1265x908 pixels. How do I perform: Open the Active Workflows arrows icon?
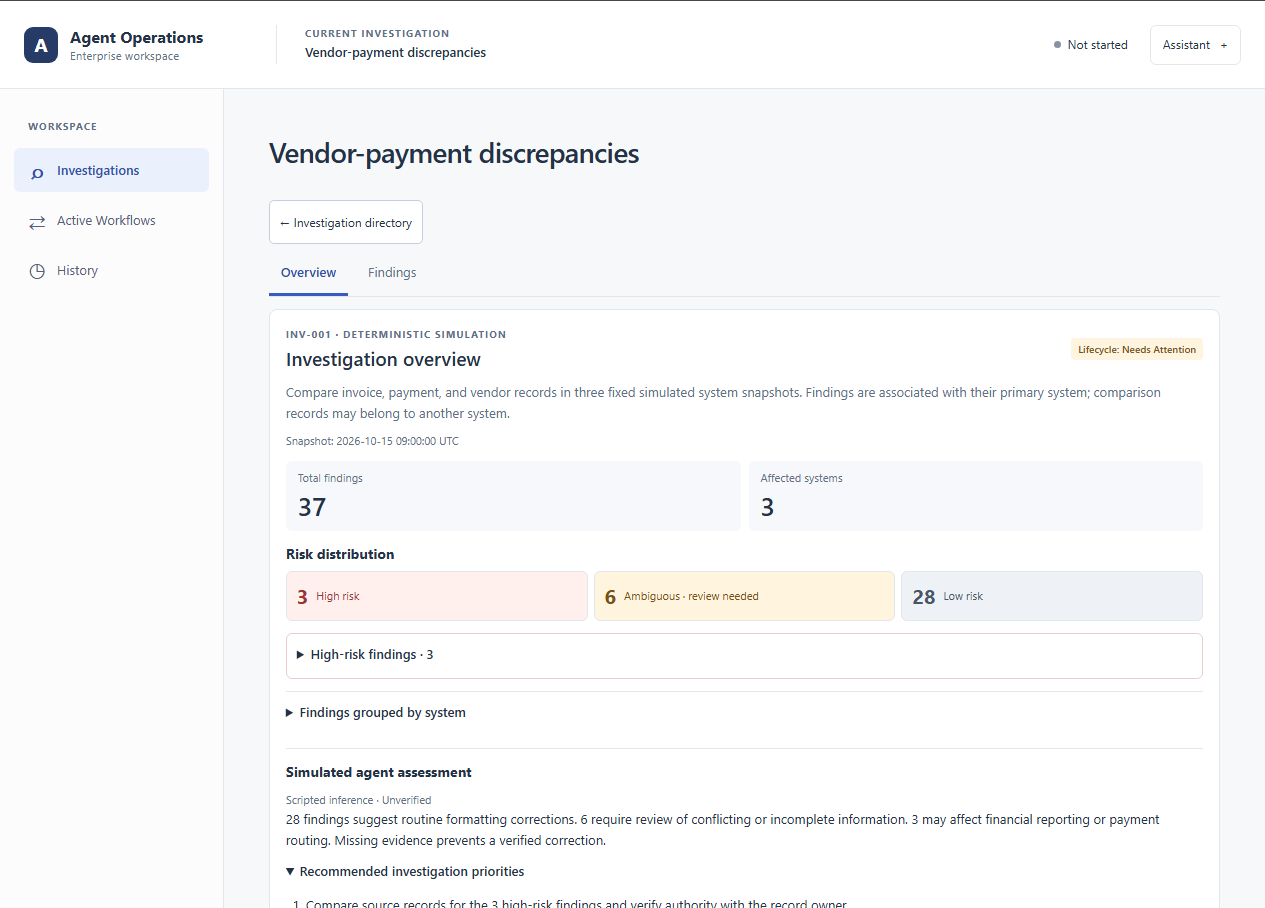tap(37, 222)
